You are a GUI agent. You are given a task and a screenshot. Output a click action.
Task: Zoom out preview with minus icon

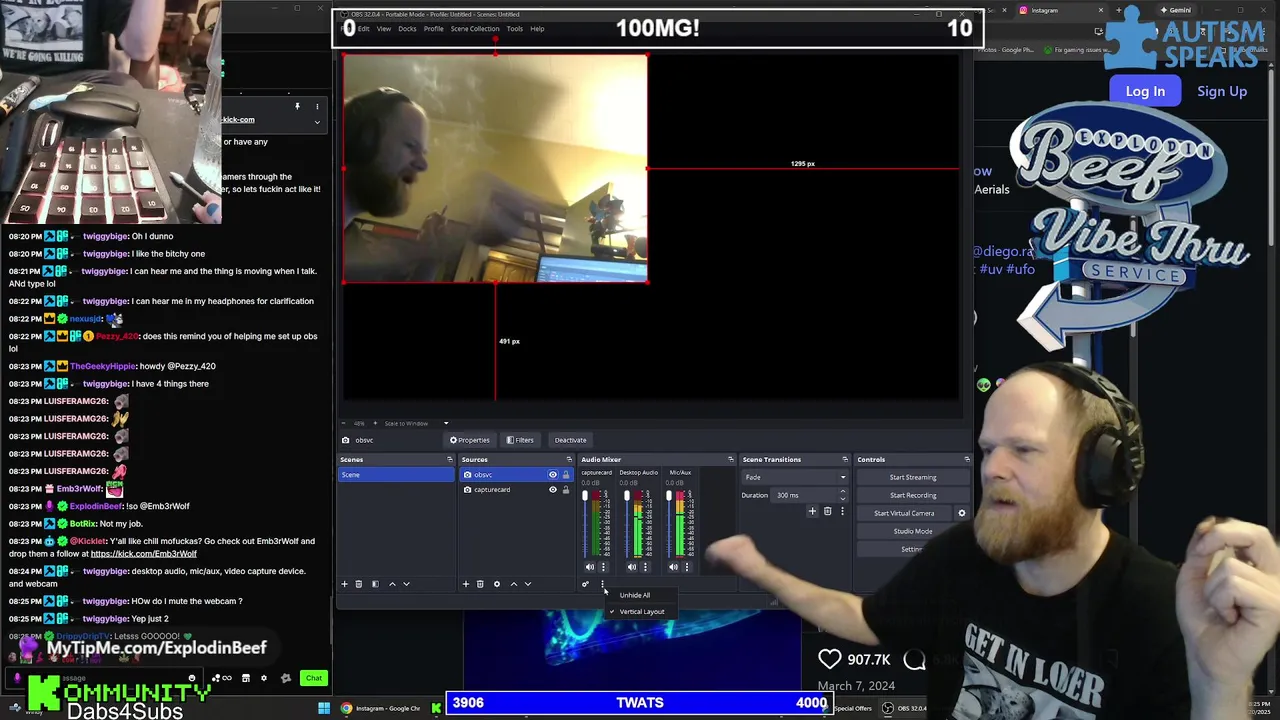point(343,423)
